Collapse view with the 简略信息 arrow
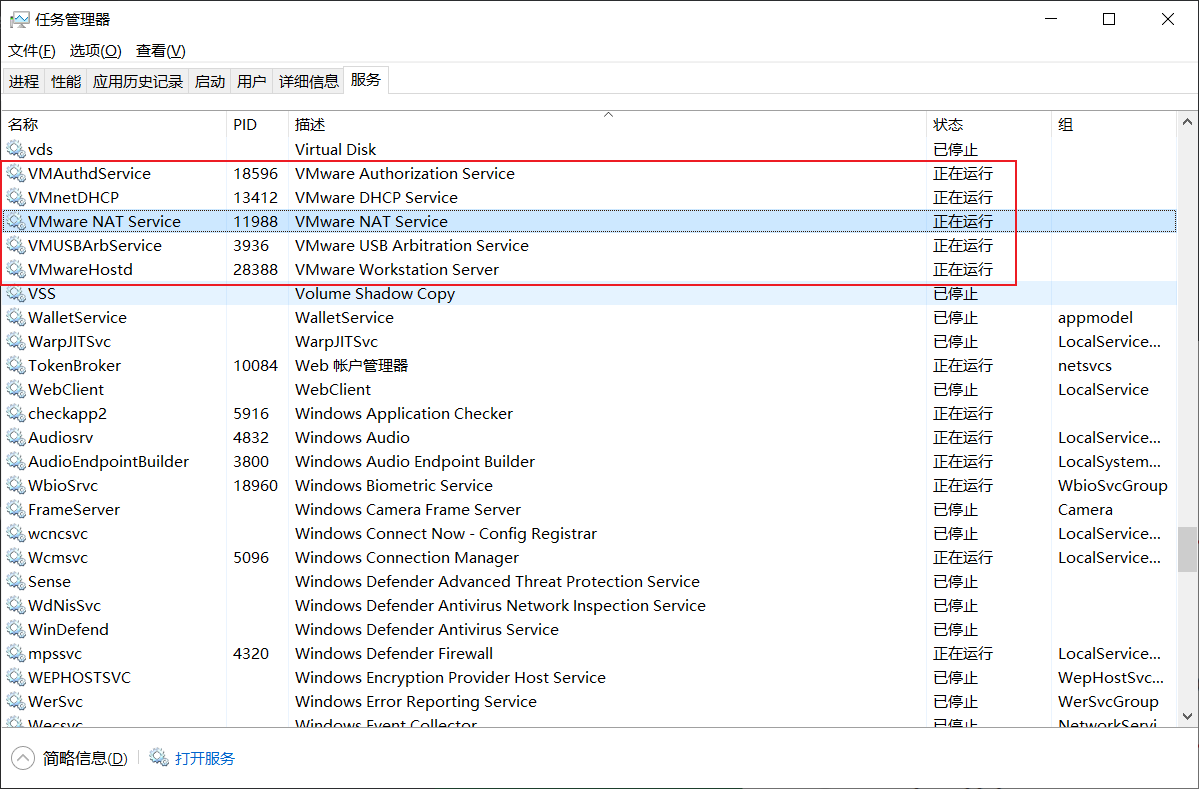1199x789 pixels. [23, 758]
